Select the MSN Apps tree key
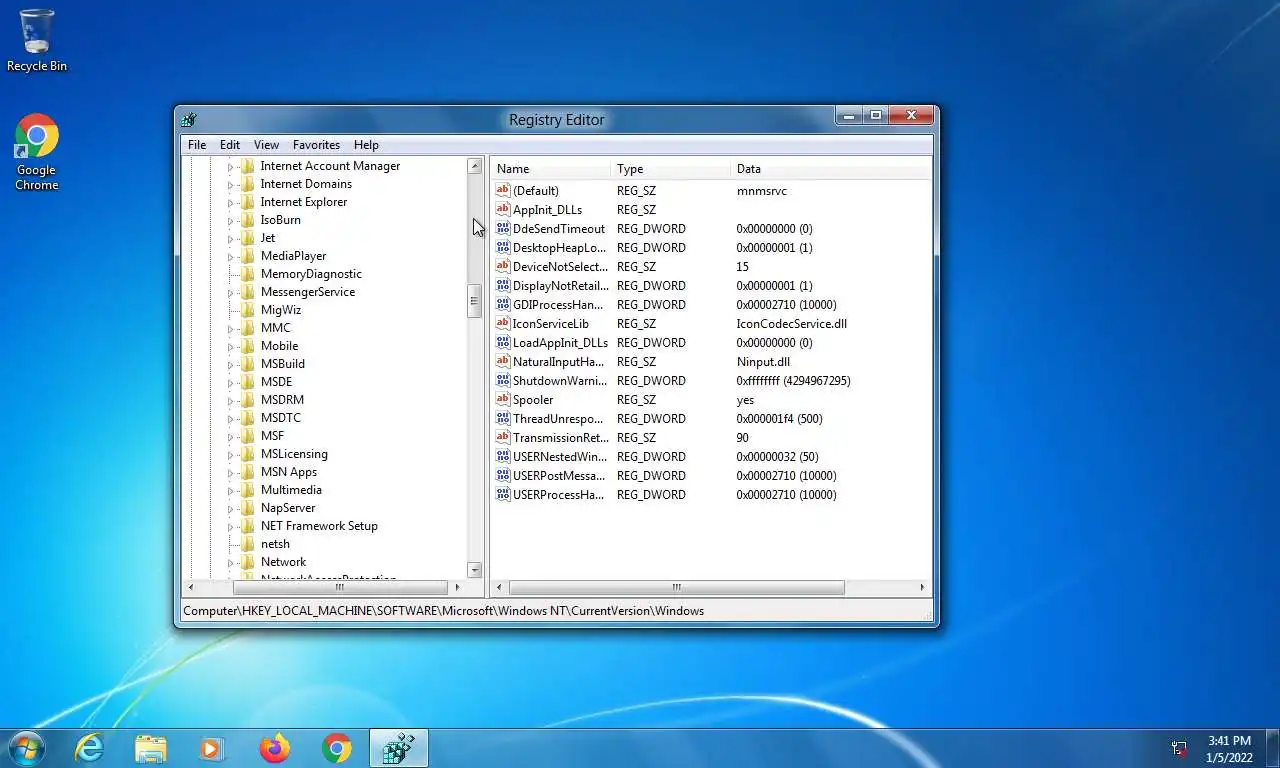Screen dimensions: 1280x768 point(288,472)
